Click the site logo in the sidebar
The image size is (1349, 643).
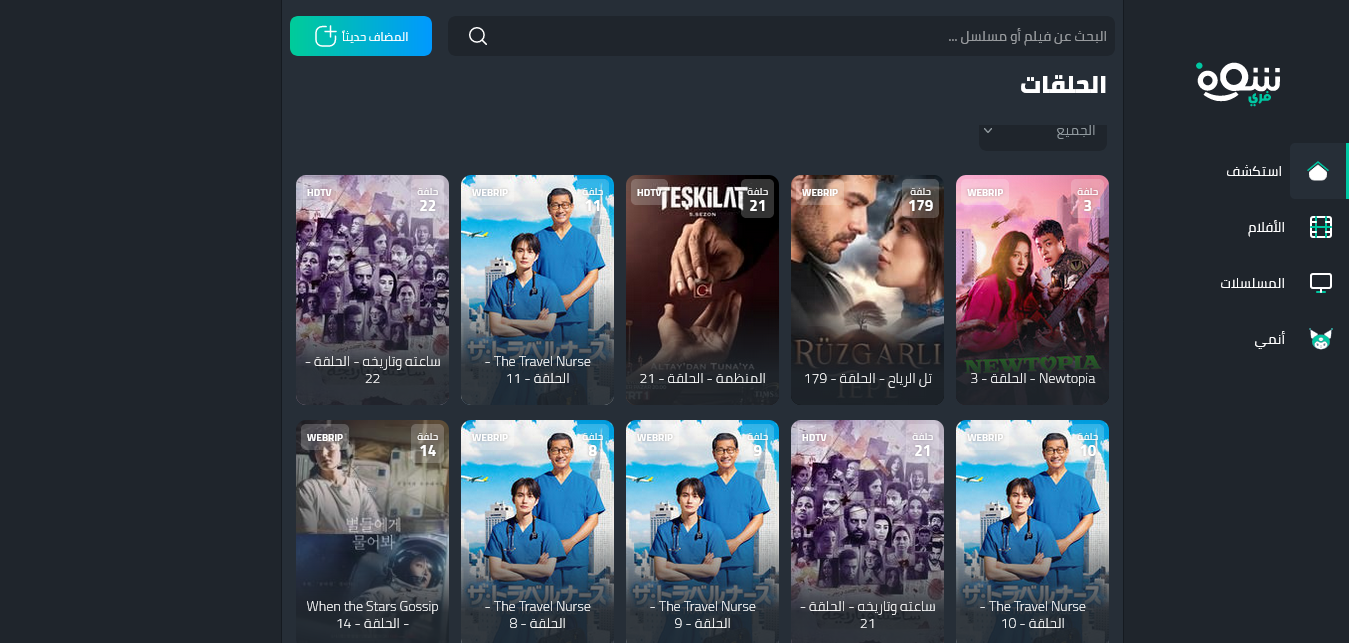coord(1238,83)
